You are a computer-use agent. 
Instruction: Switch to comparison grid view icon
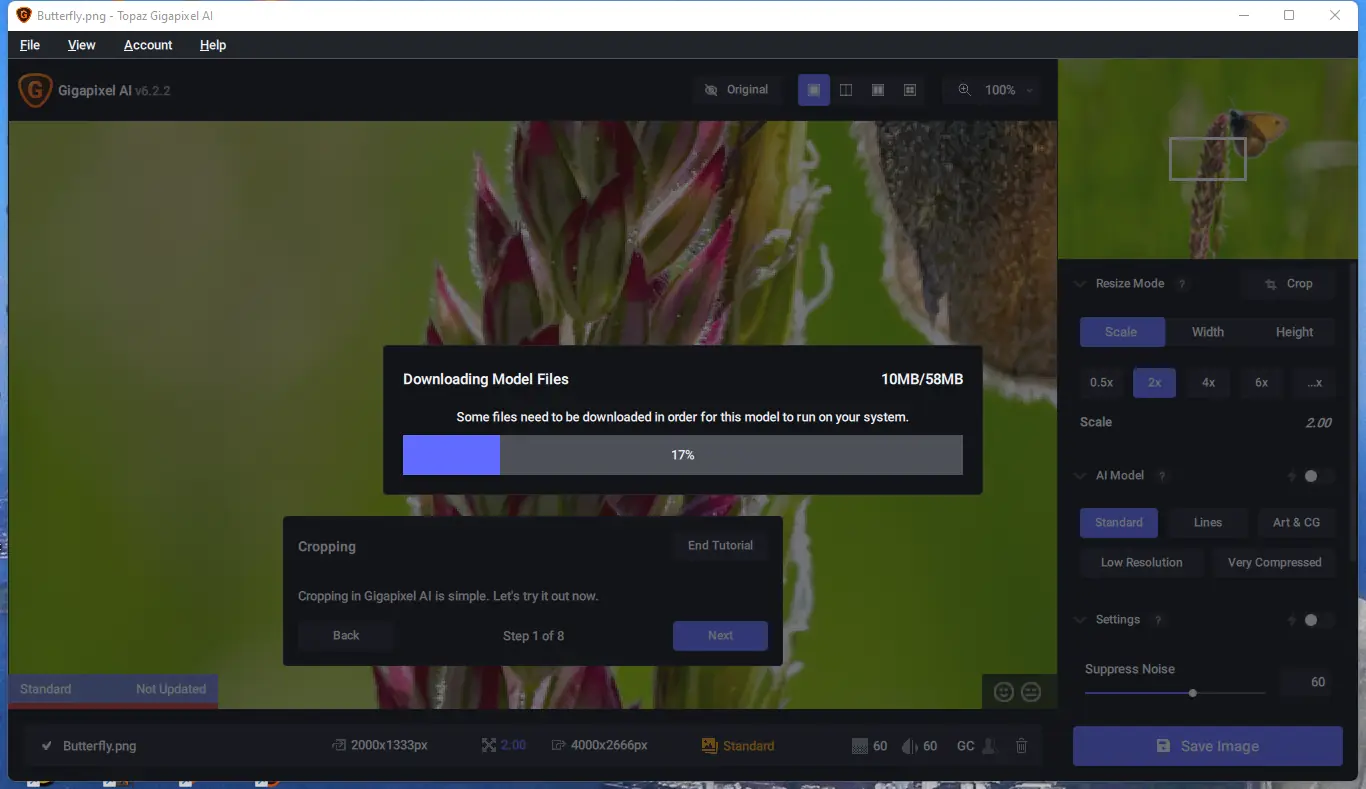[910, 90]
